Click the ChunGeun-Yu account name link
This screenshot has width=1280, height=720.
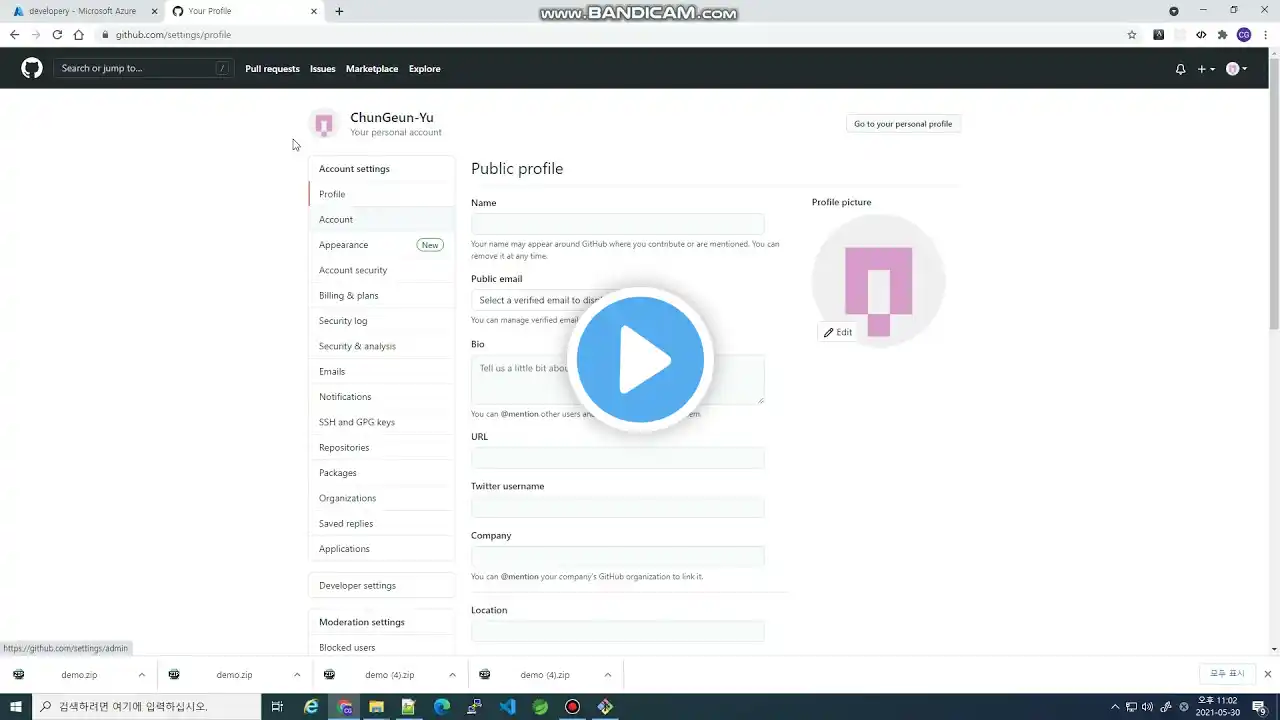coord(392,117)
